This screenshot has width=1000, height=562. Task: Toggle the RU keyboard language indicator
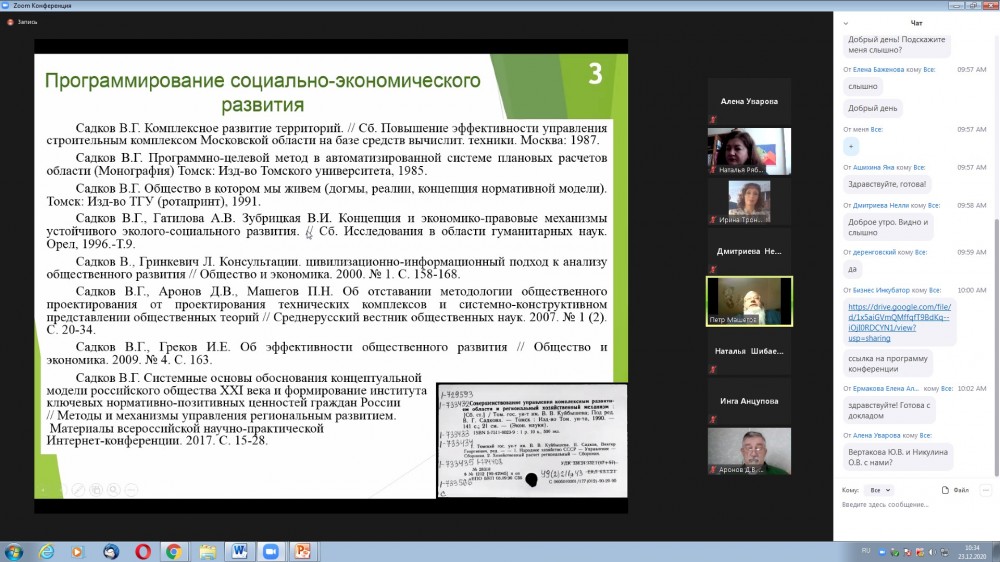(866, 551)
